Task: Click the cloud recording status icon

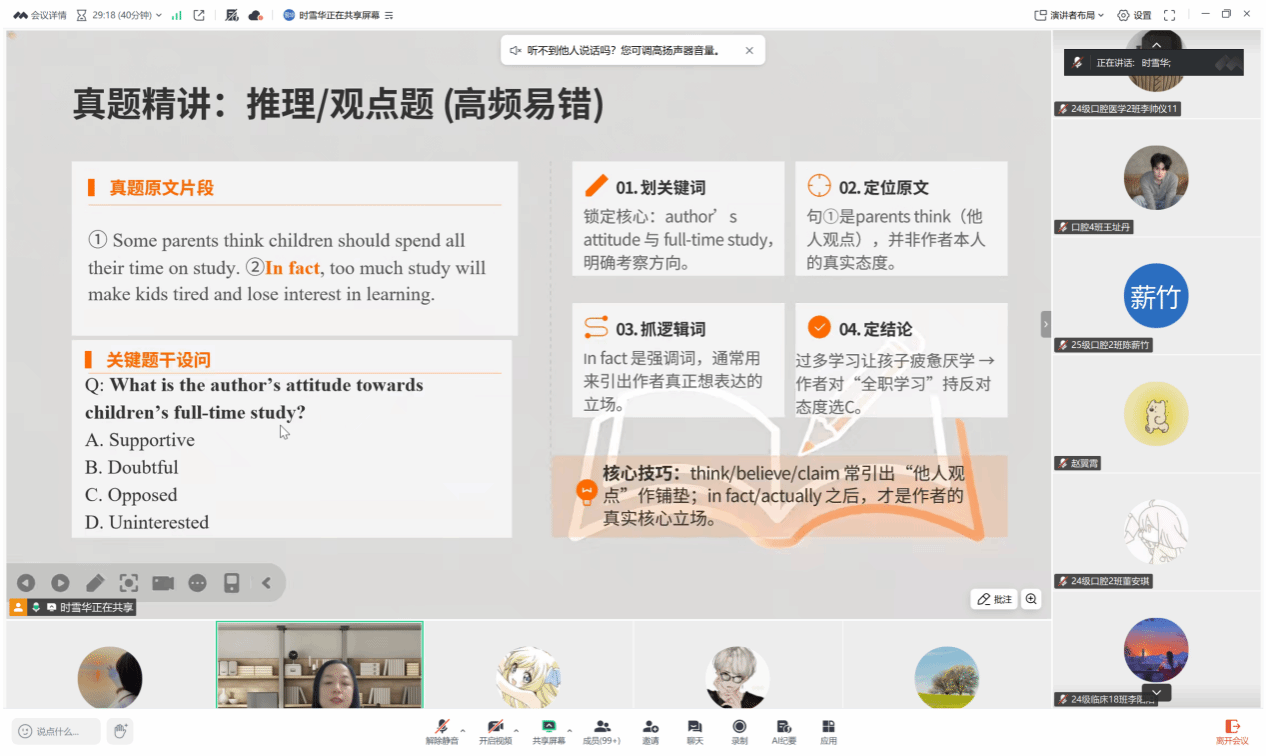Action: 255,15
